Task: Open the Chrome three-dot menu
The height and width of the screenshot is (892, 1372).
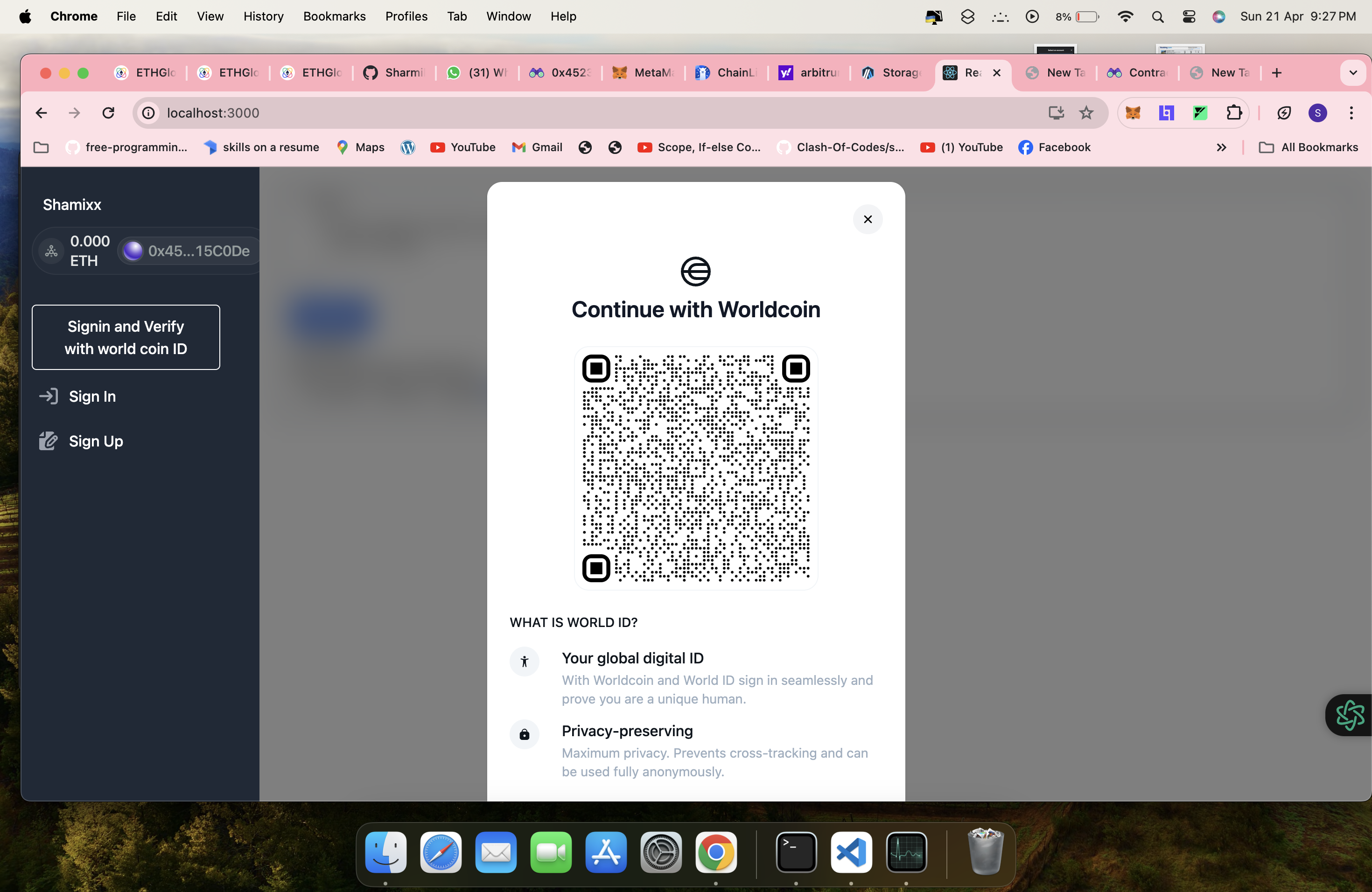Action: click(1351, 113)
